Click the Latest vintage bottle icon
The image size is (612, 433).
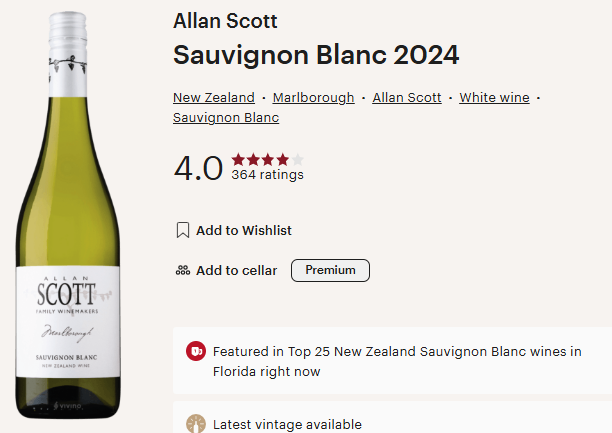pos(196,424)
